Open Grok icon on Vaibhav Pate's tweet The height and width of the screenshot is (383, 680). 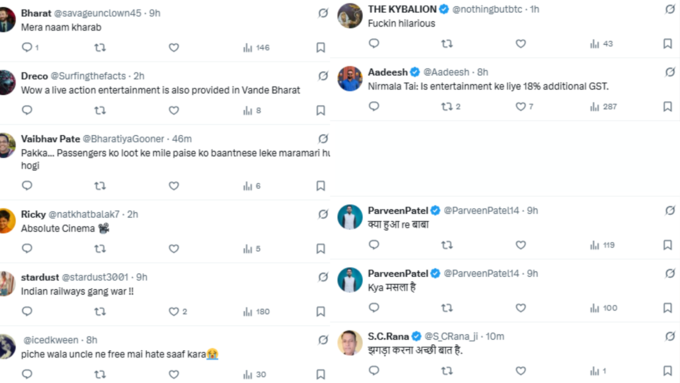323,139
